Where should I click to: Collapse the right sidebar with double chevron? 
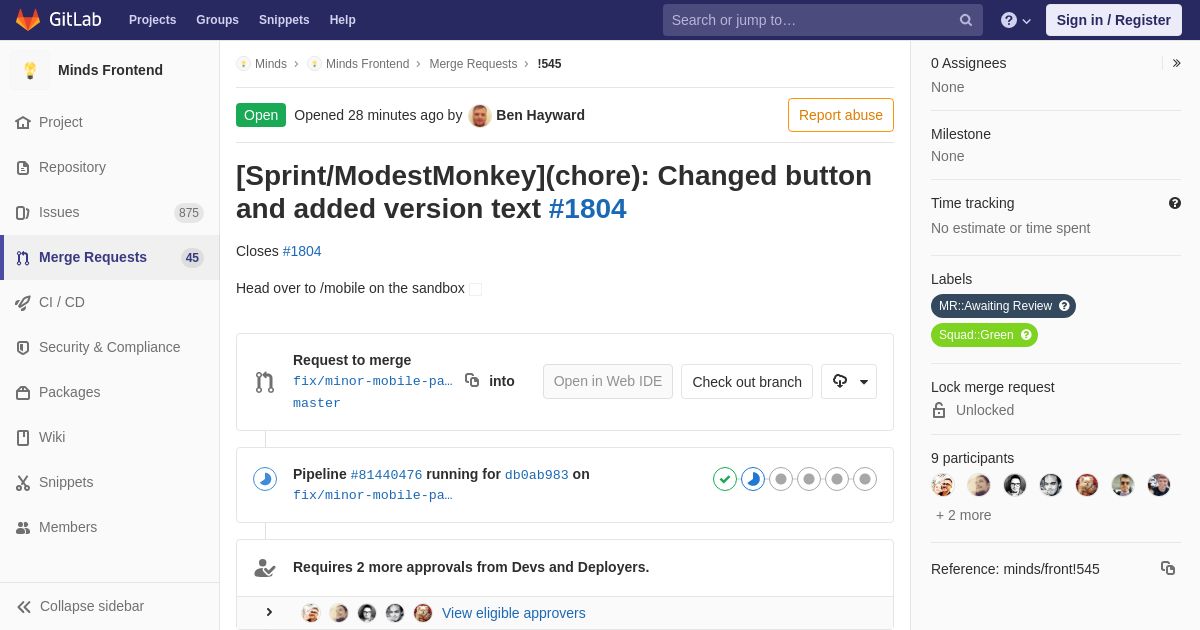coord(1176,63)
